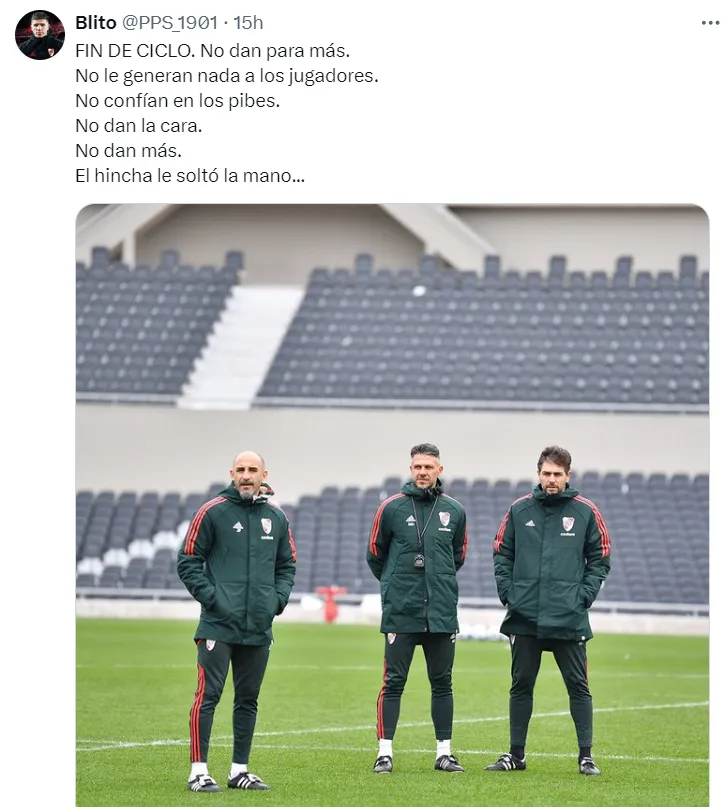This screenshot has width=725, height=807.
Task: Open the attached photo of three coaches
Action: 392,505
